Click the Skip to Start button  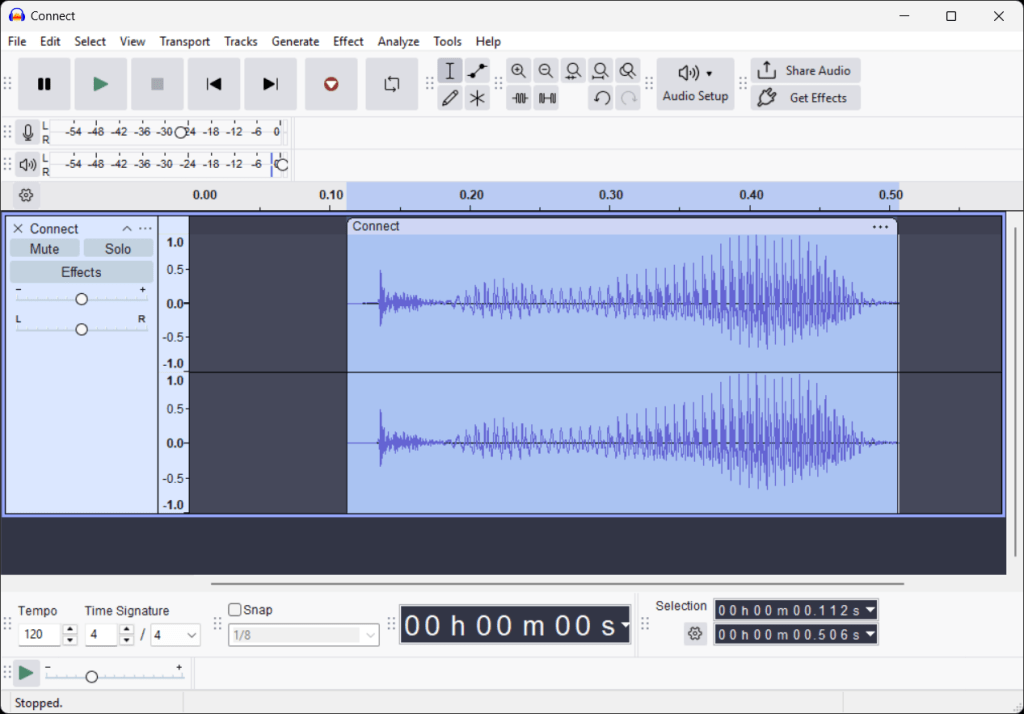click(214, 84)
